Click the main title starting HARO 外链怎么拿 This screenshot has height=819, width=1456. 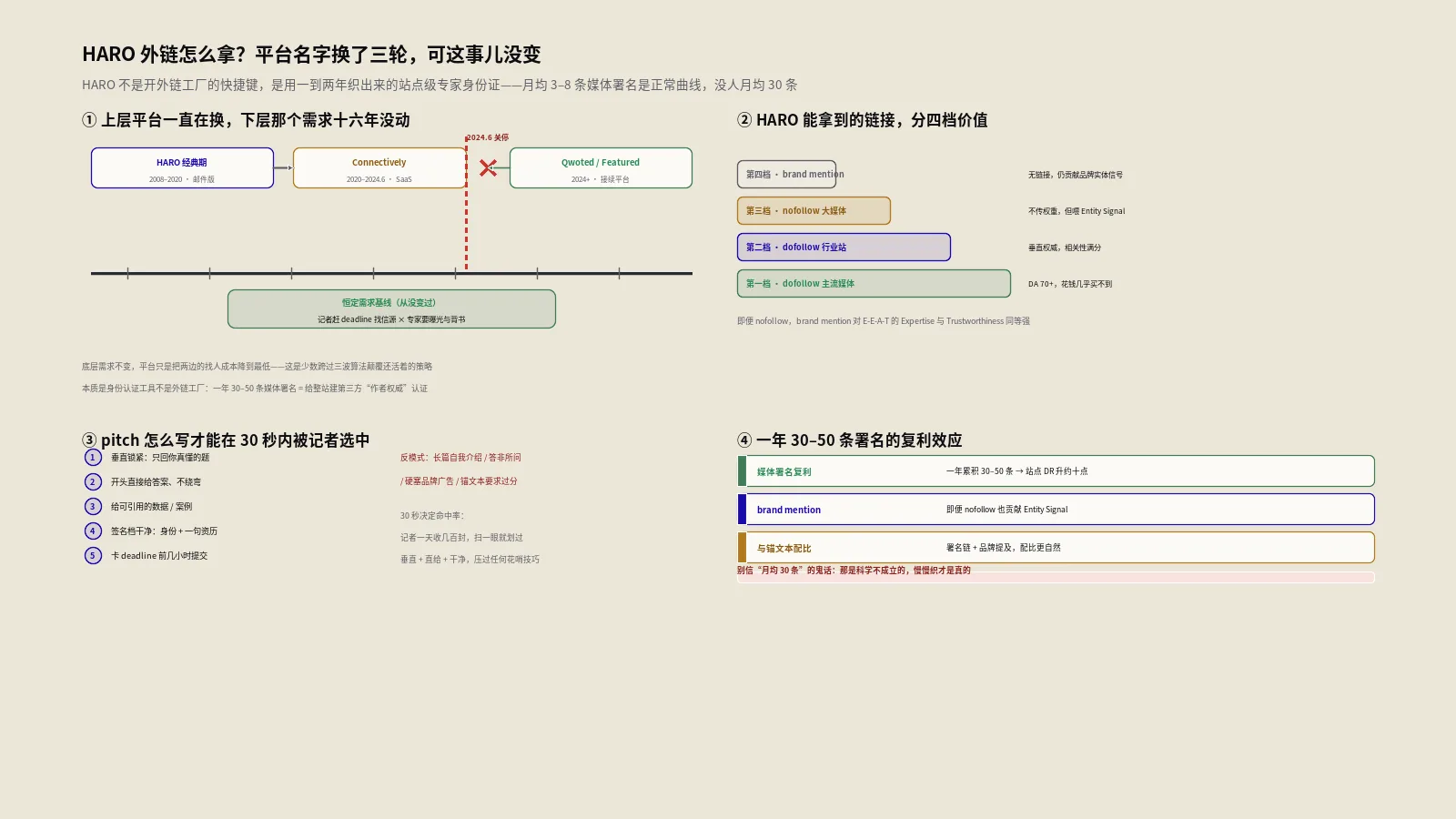[311, 55]
